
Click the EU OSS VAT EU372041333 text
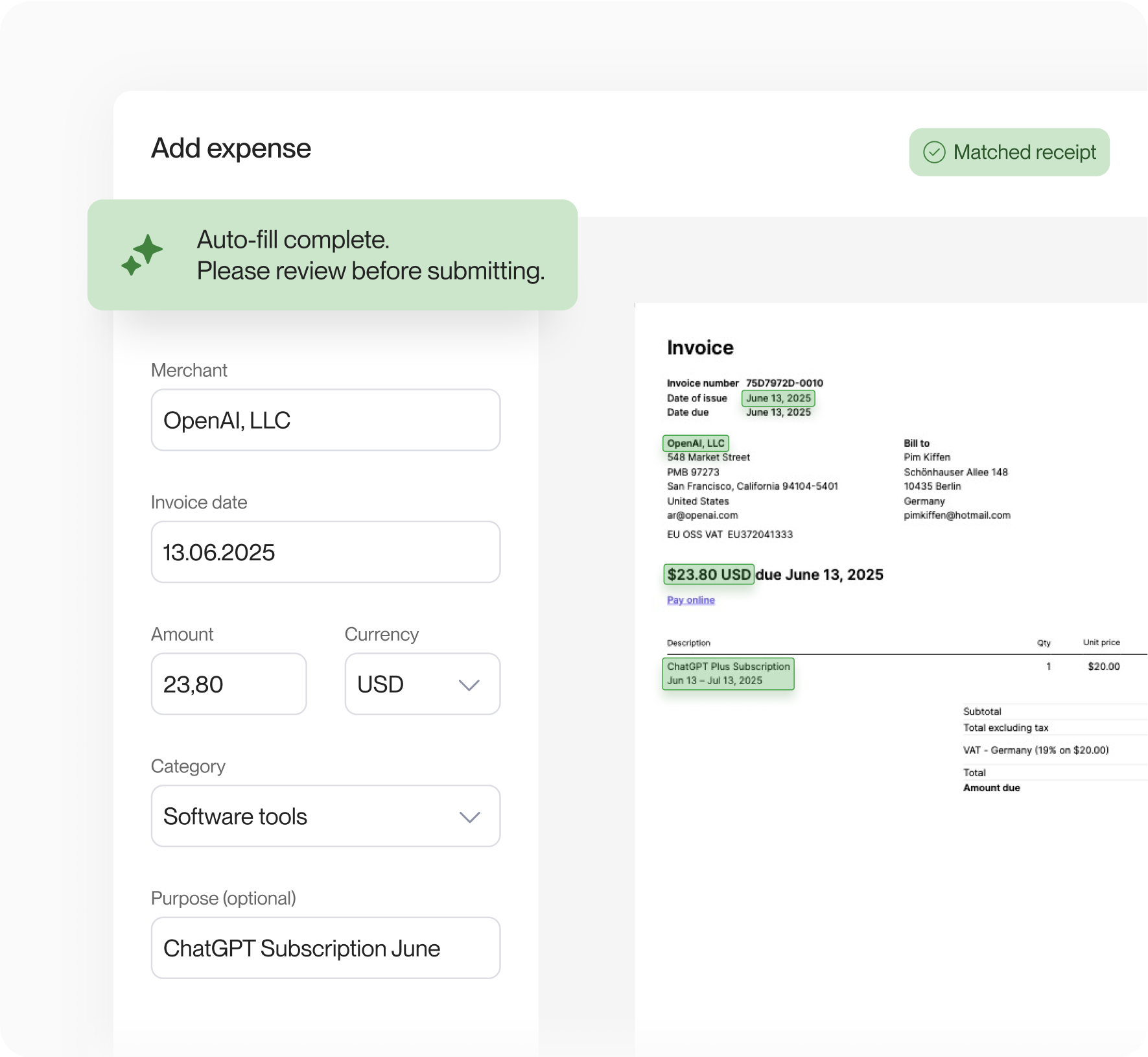[x=730, y=534]
